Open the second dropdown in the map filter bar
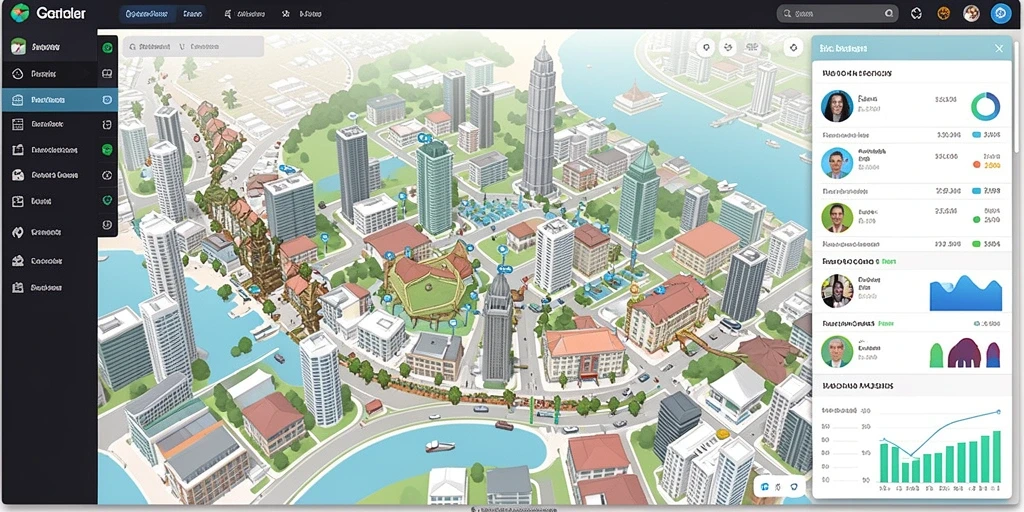 [x=200, y=47]
